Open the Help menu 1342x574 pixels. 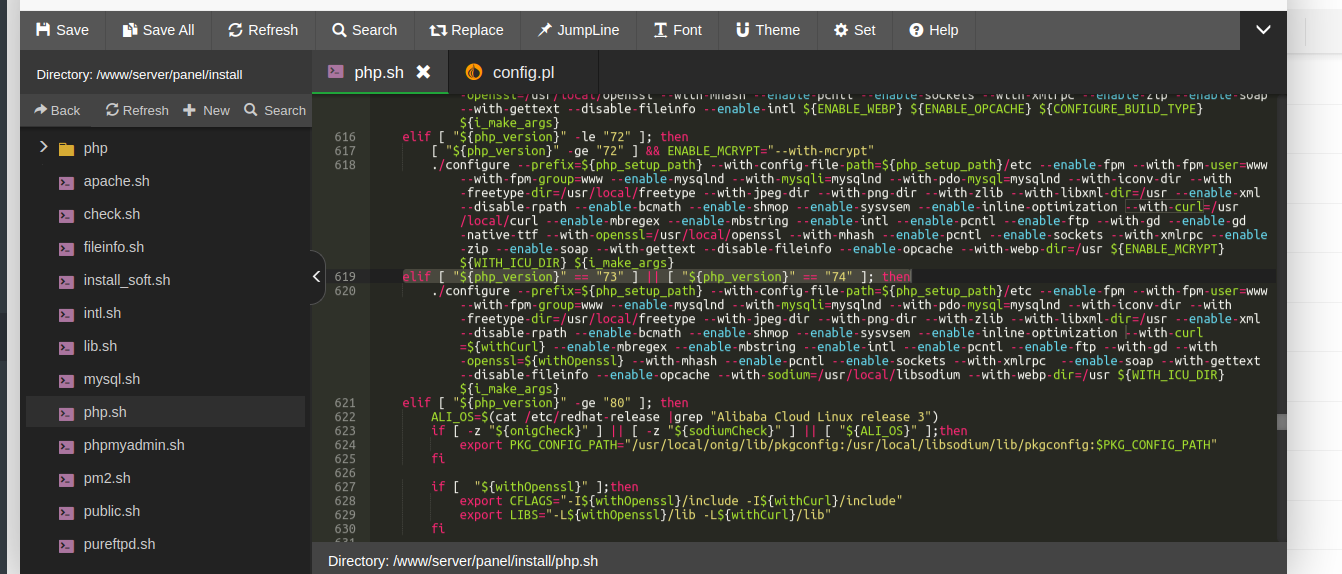coord(933,30)
